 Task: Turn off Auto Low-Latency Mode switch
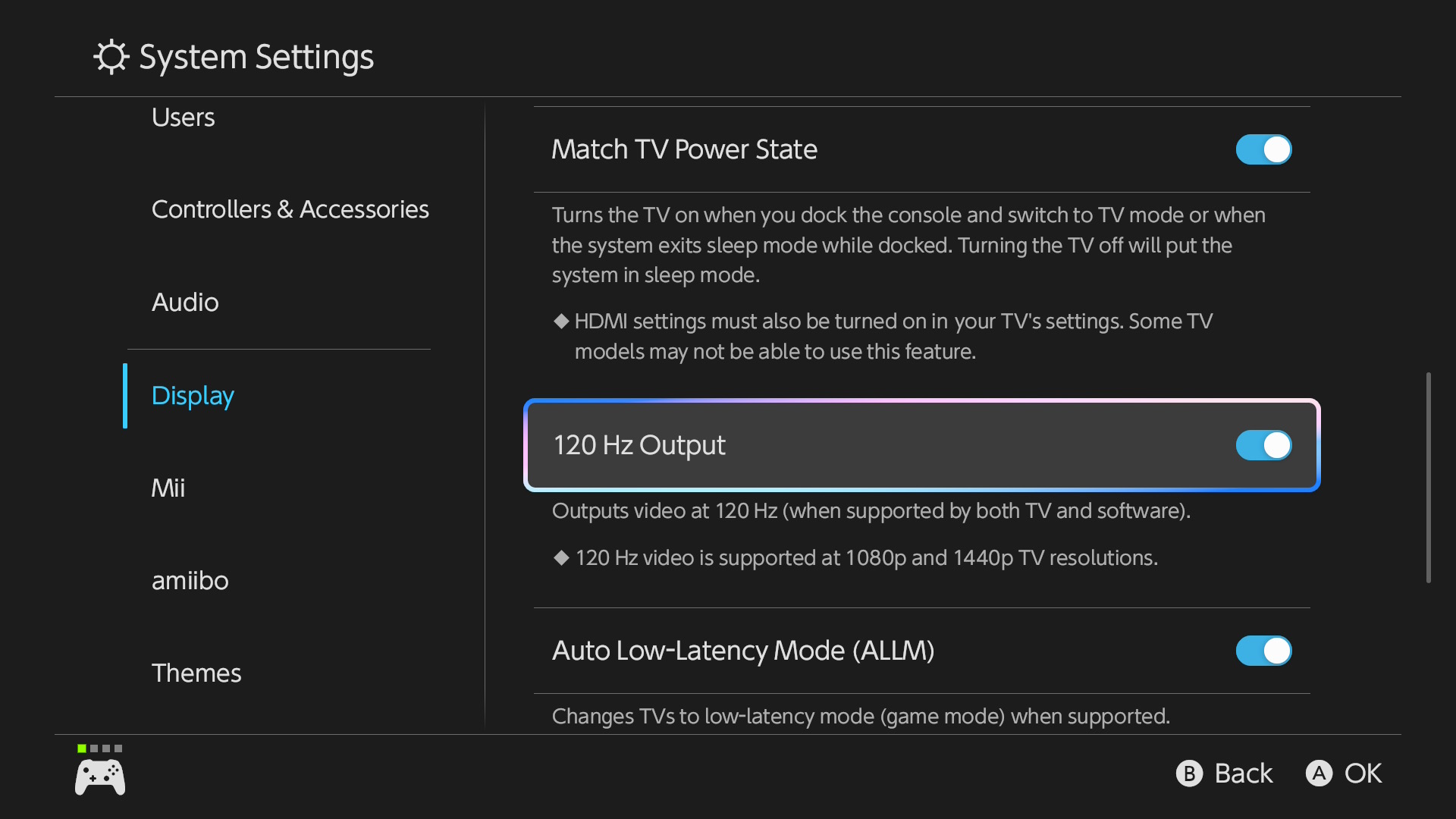[x=1263, y=651]
